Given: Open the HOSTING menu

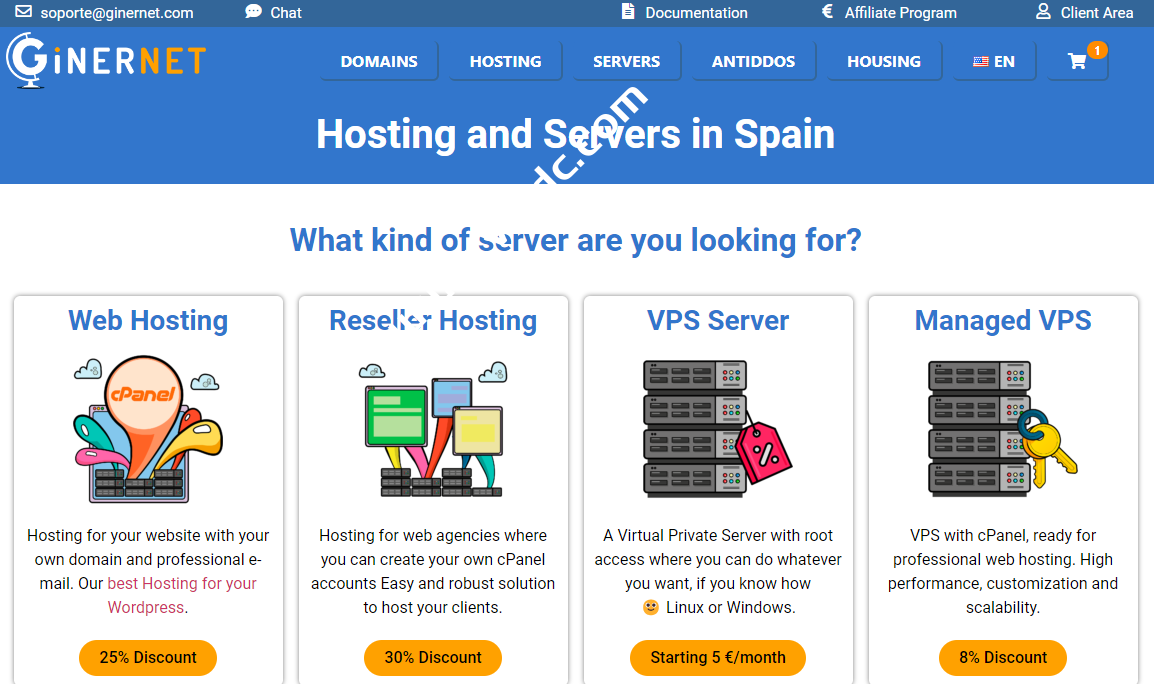Looking at the screenshot, I should coord(506,61).
